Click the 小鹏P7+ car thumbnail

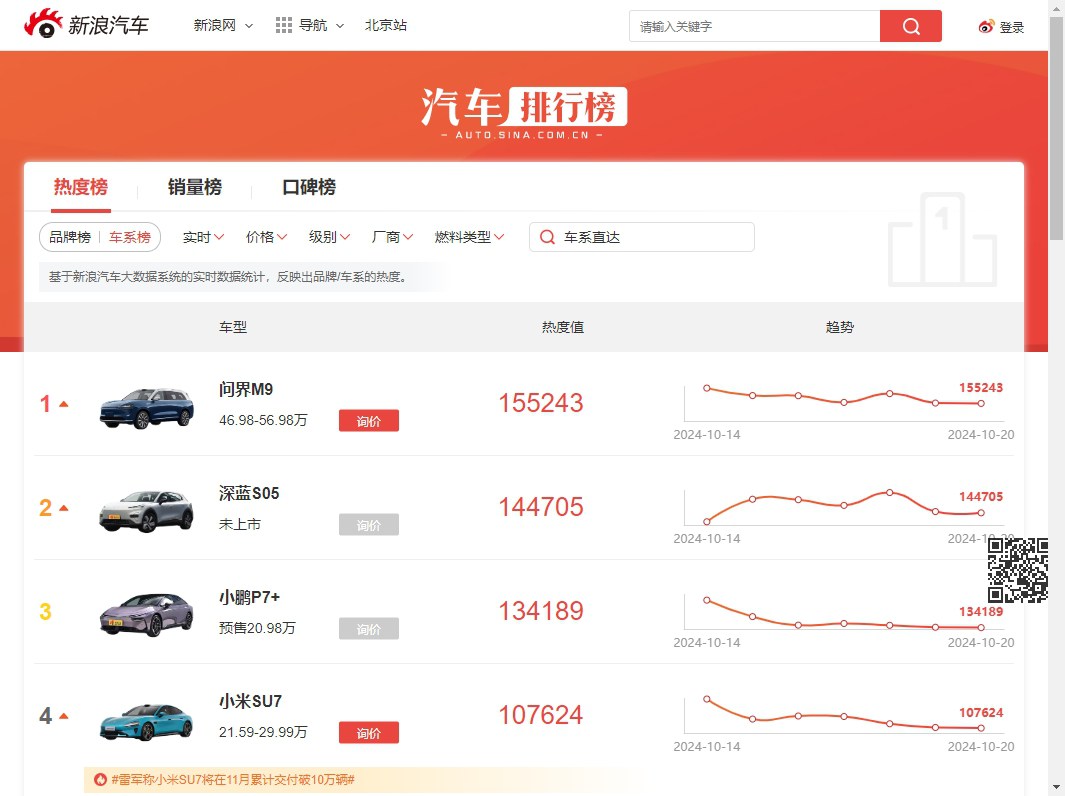click(146, 615)
